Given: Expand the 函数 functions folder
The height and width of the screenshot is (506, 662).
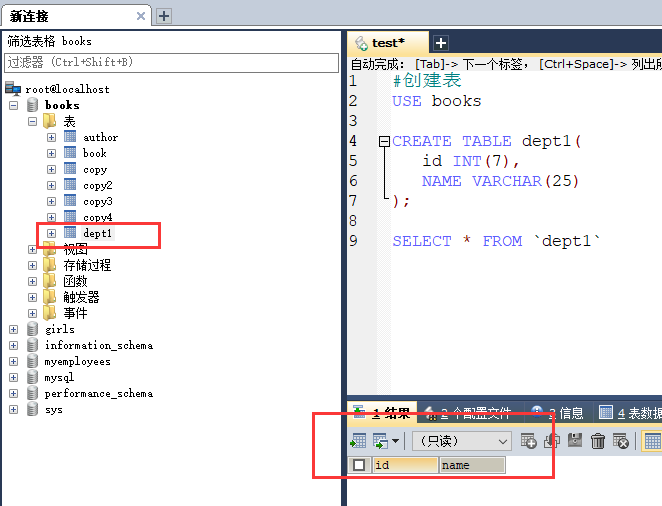Looking at the screenshot, I should 33,281.
